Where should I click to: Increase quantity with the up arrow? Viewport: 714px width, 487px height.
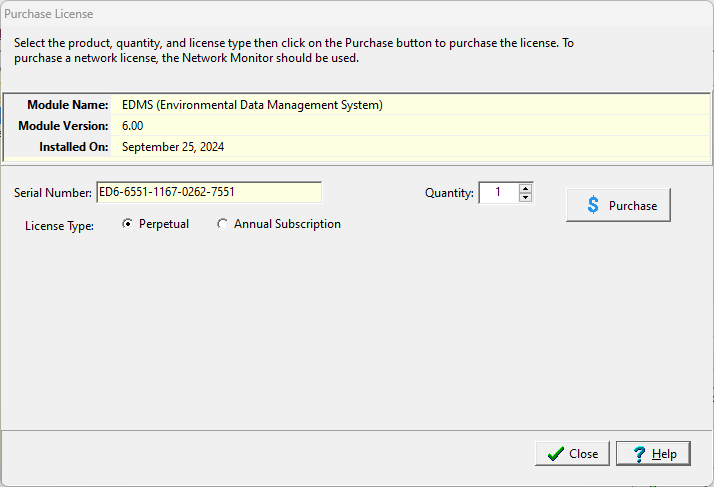(526, 187)
